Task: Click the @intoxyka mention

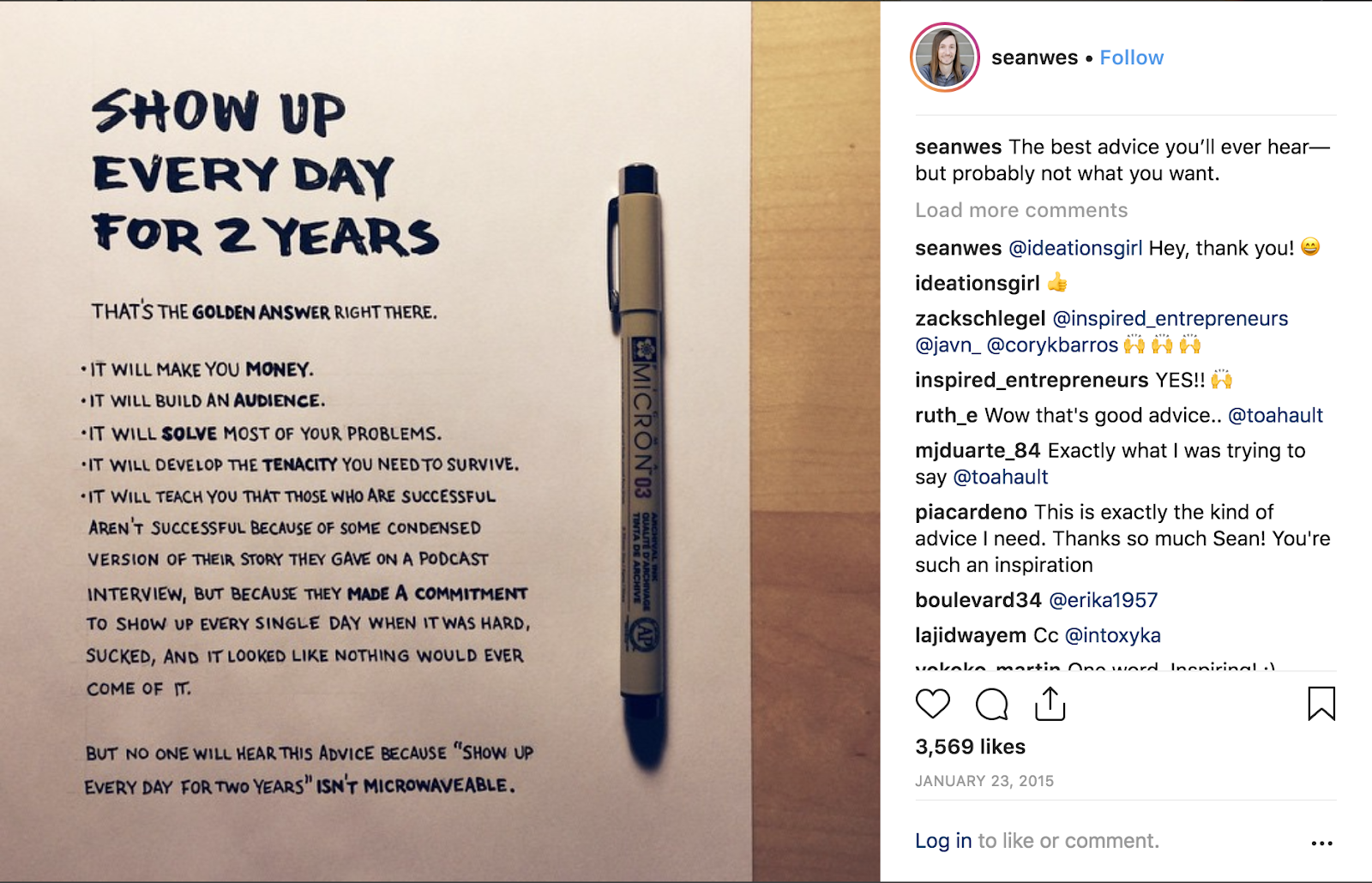Action: click(1112, 635)
